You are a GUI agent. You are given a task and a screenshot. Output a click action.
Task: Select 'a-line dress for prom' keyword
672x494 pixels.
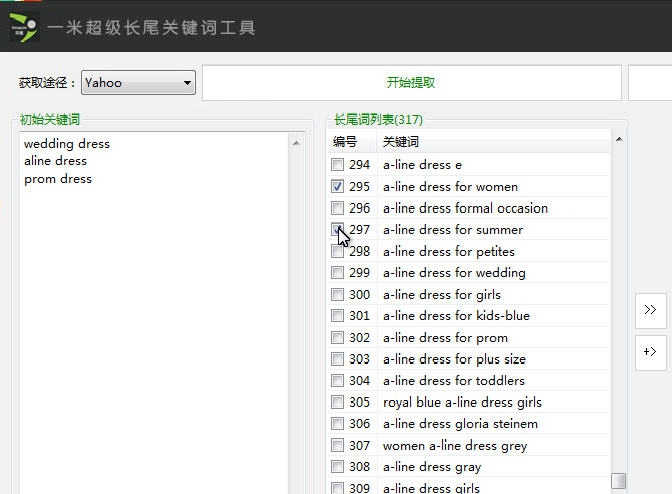point(445,338)
